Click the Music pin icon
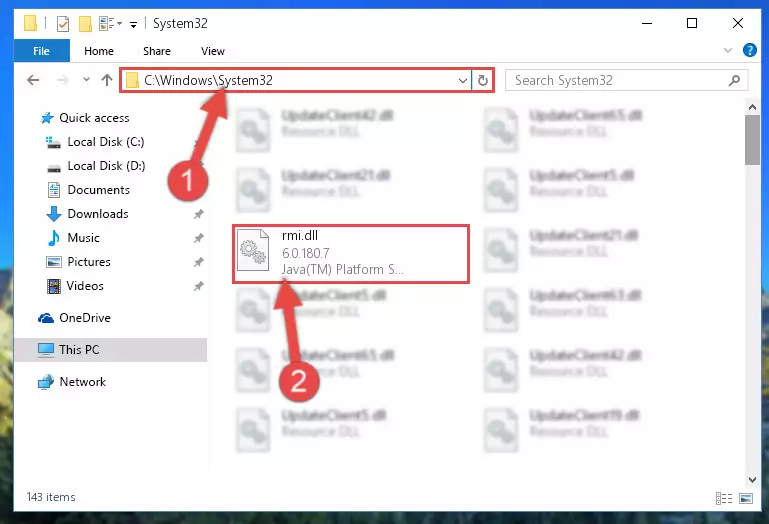 tap(199, 238)
